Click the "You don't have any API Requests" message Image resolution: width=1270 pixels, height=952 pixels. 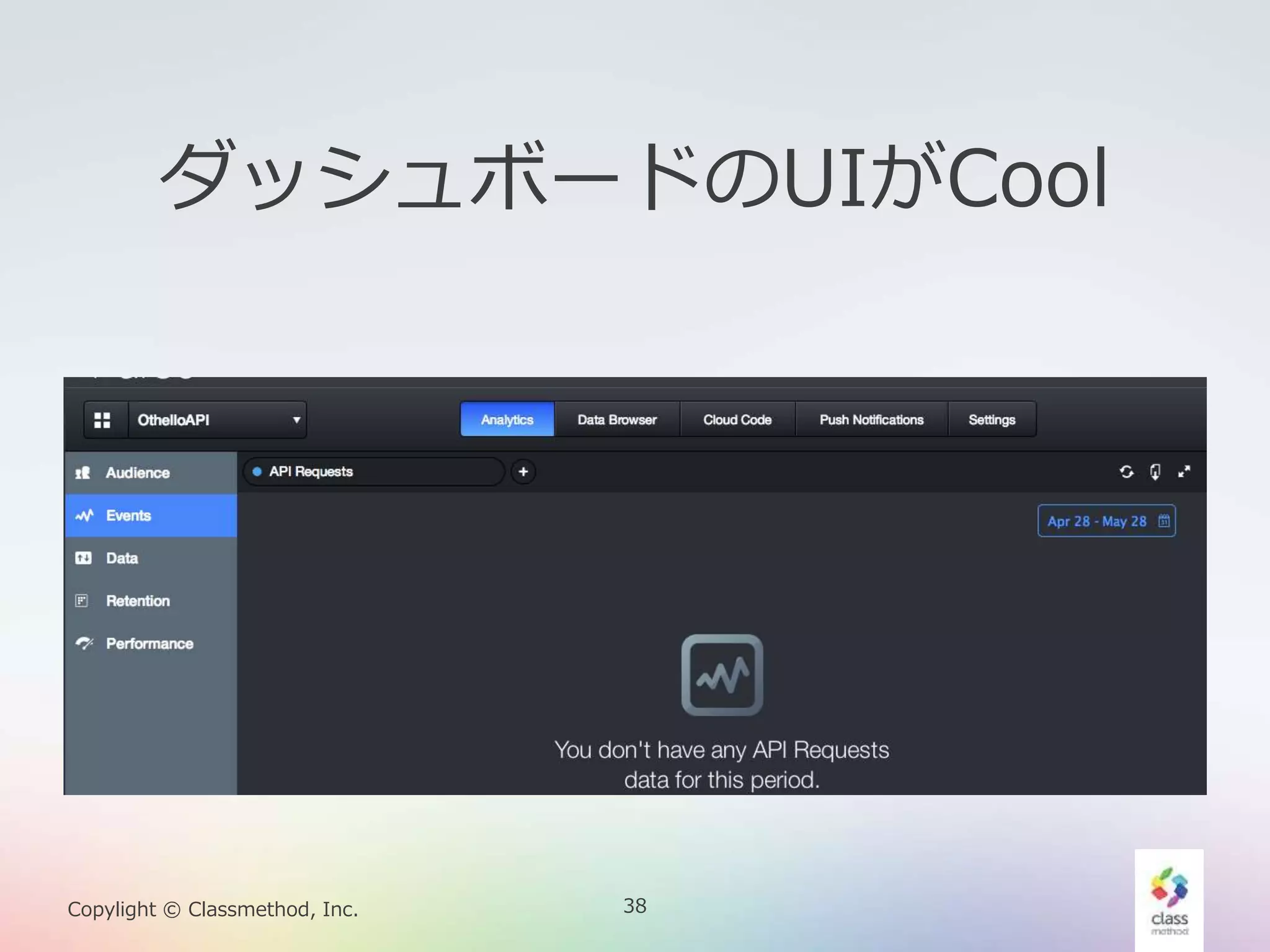coord(722,765)
